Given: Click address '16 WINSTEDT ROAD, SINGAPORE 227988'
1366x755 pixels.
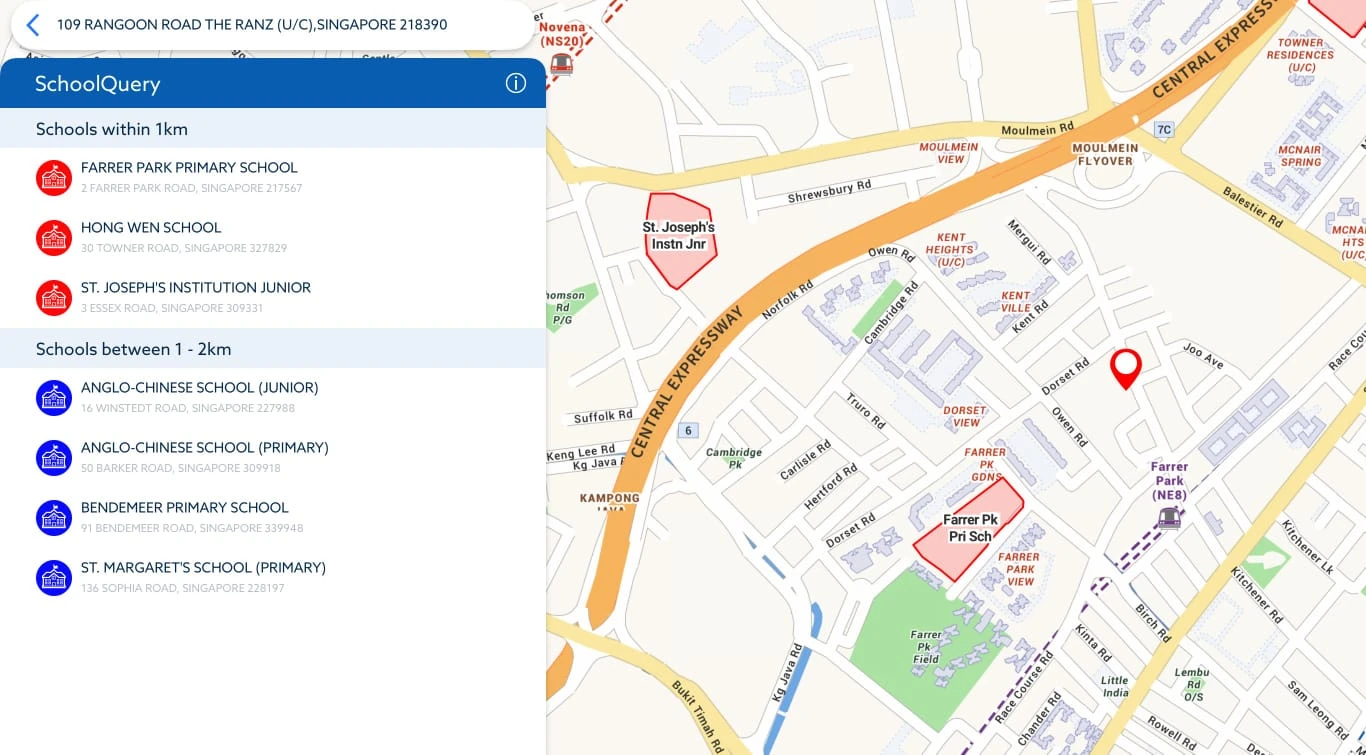Looking at the screenshot, I should [188, 408].
